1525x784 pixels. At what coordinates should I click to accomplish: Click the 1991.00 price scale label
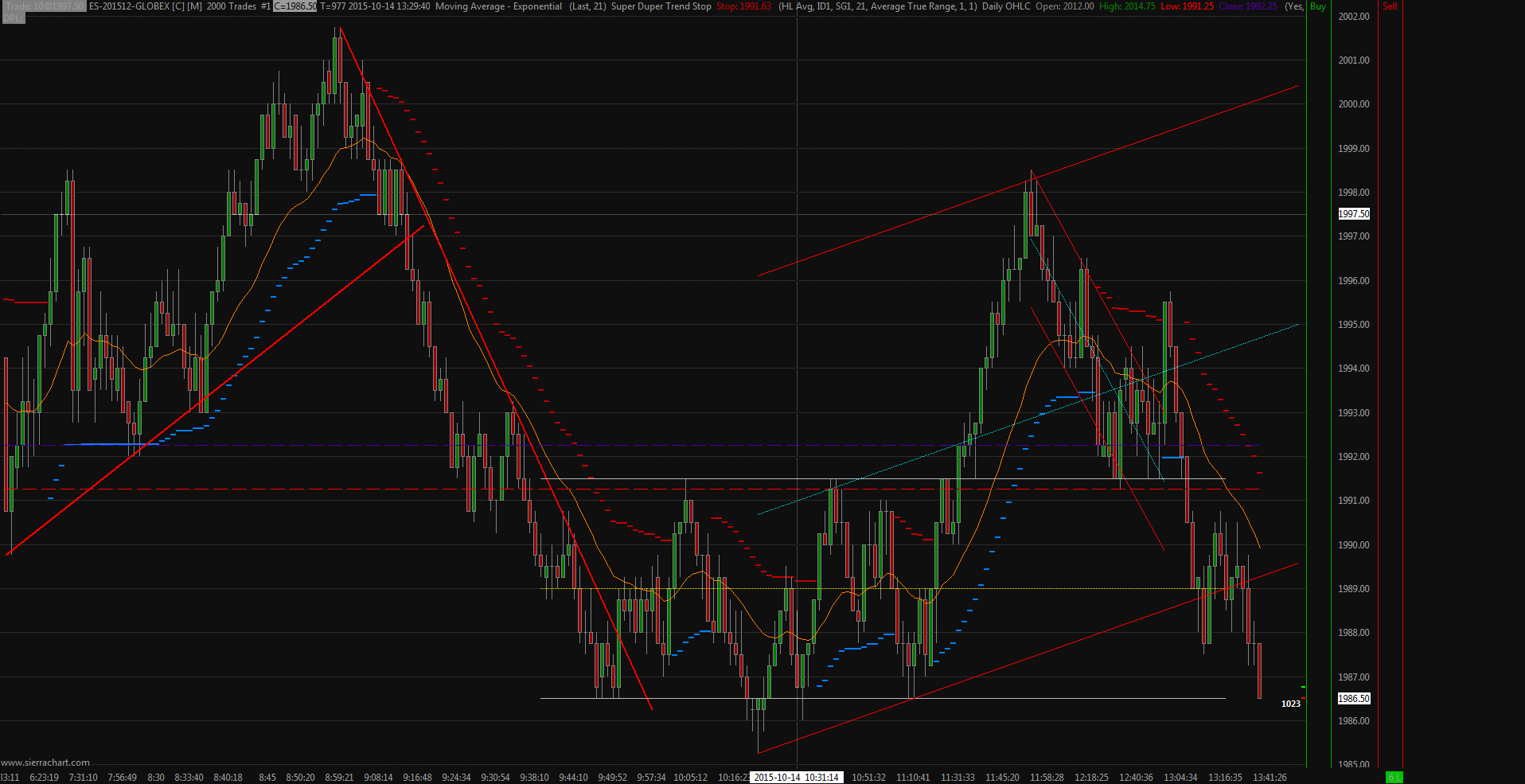pos(1354,501)
